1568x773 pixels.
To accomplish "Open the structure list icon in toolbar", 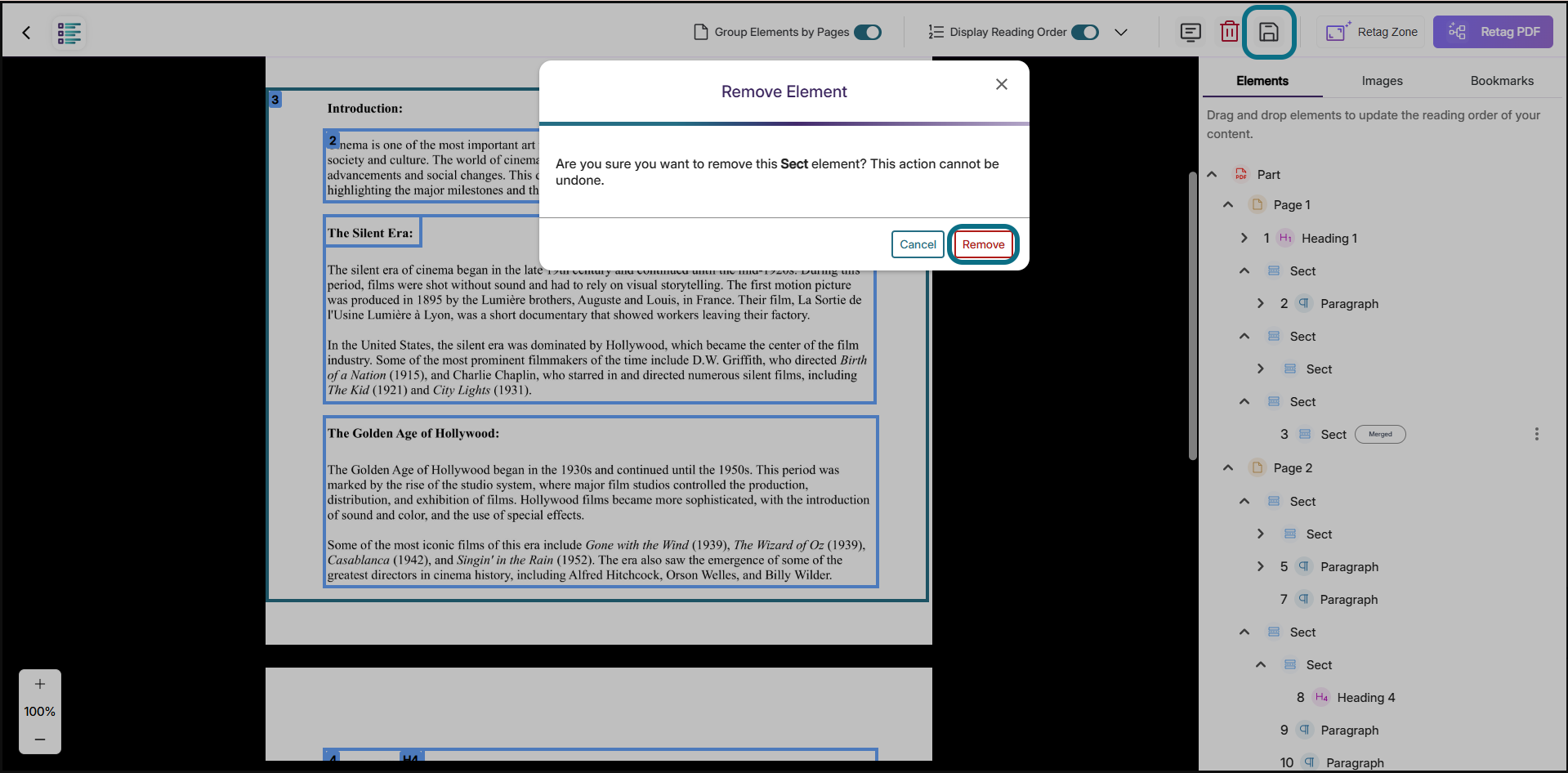I will (x=69, y=33).
